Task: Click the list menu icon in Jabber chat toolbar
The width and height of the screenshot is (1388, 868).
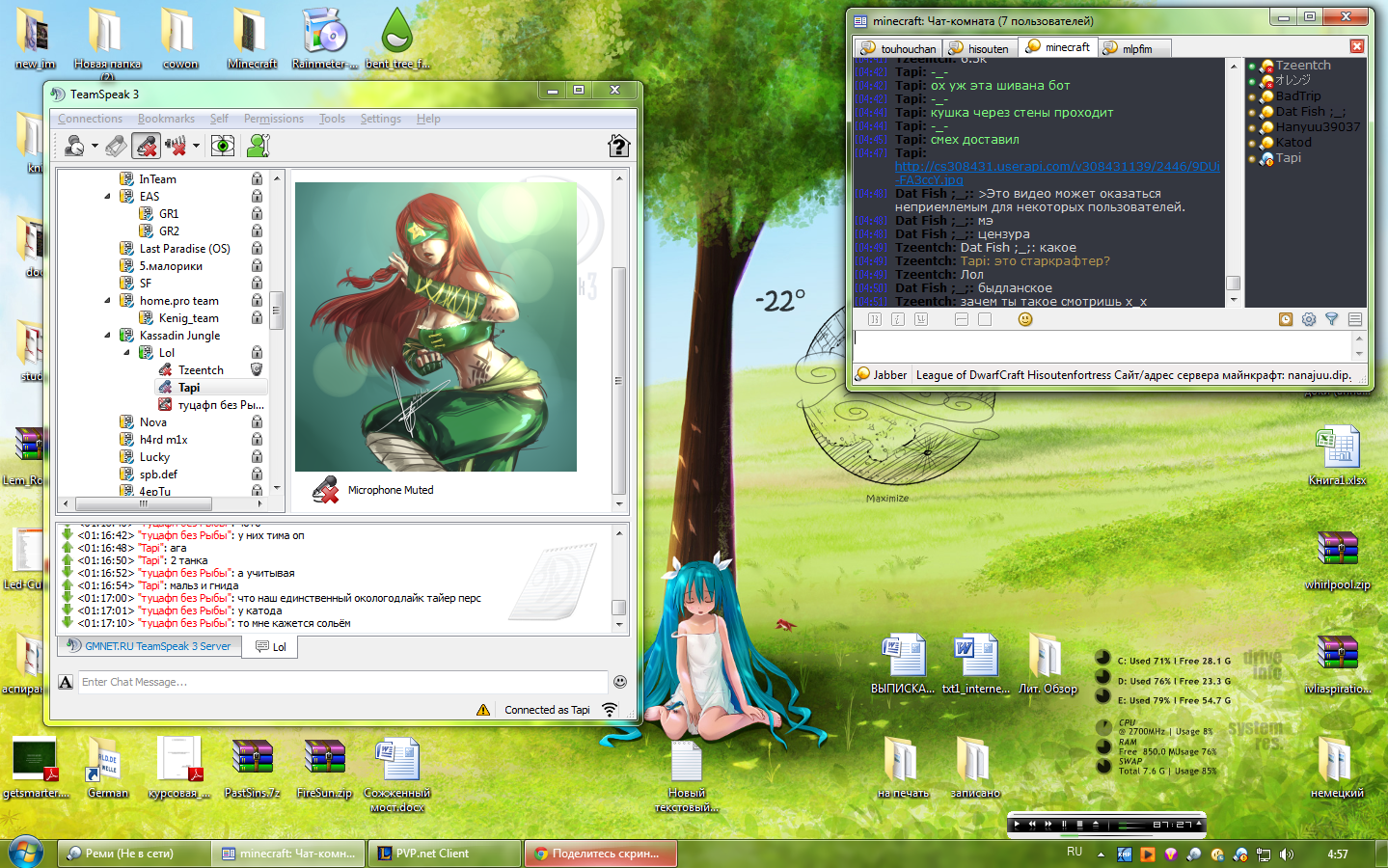Action: pos(1355,319)
